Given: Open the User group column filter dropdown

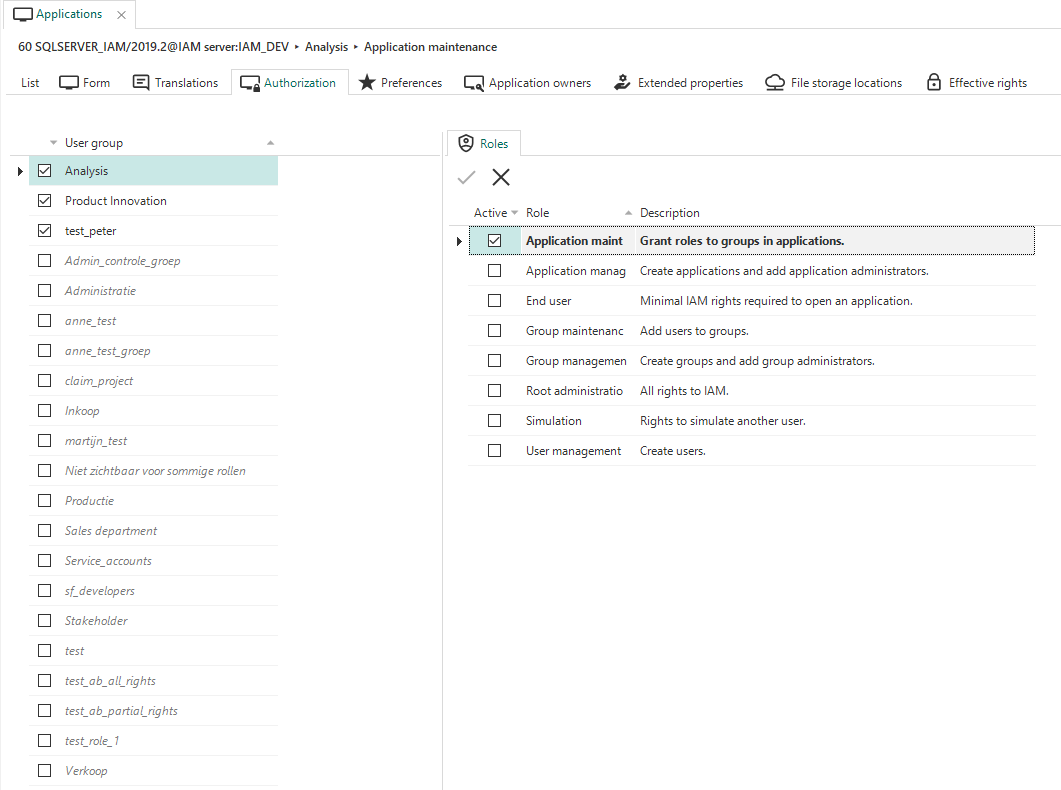Looking at the screenshot, I should point(54,143).
